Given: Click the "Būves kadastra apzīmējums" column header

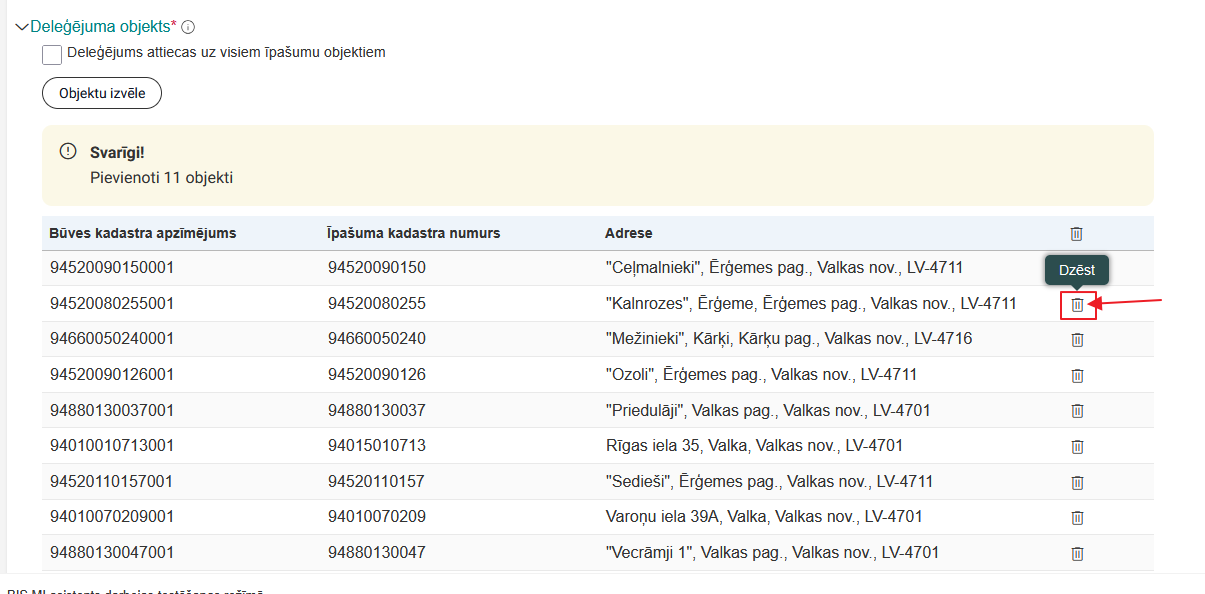Looking at the screenshot, I should tap(142, 233).
